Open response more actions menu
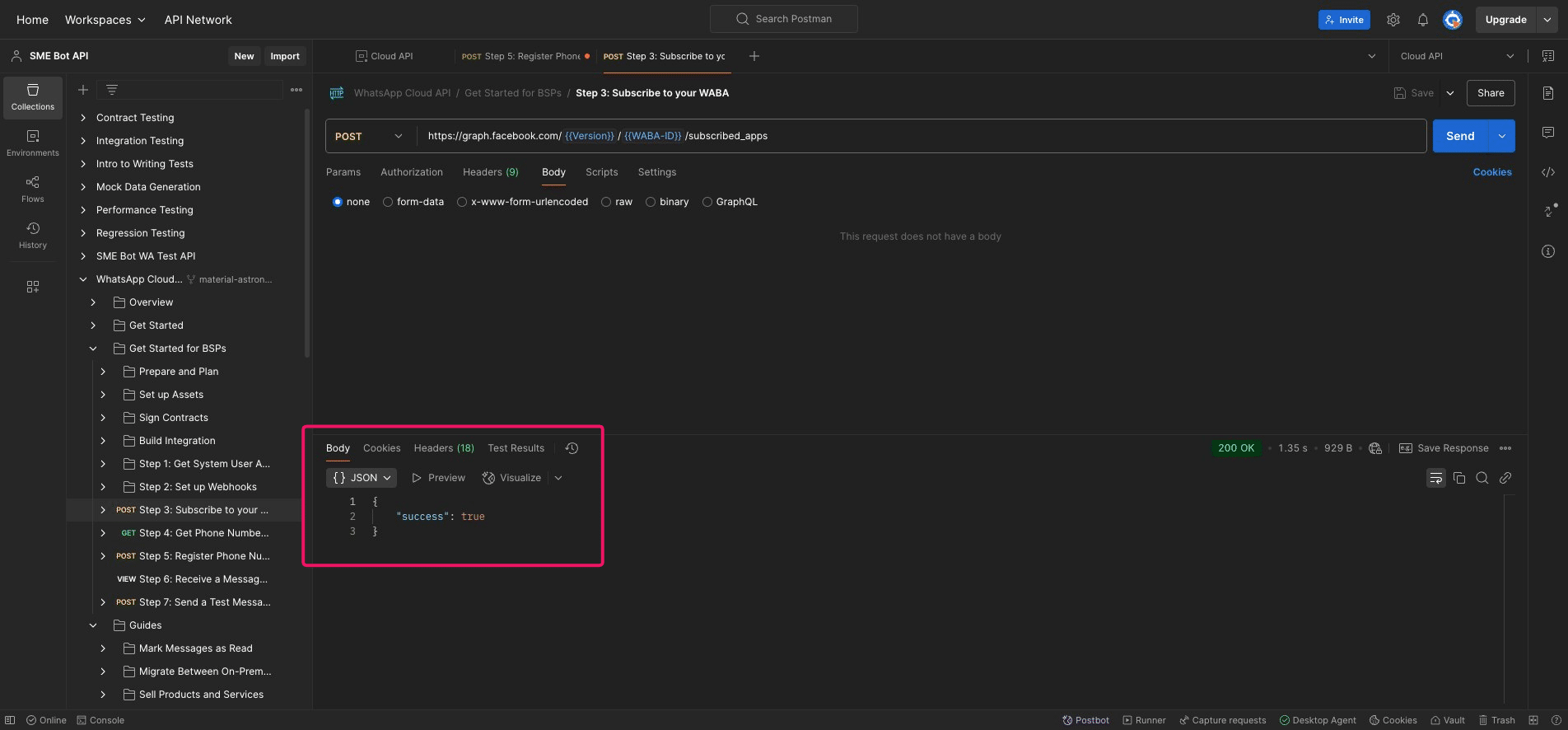Image resolution: width=1568 pixels, height=730 pixels. 1505,448
